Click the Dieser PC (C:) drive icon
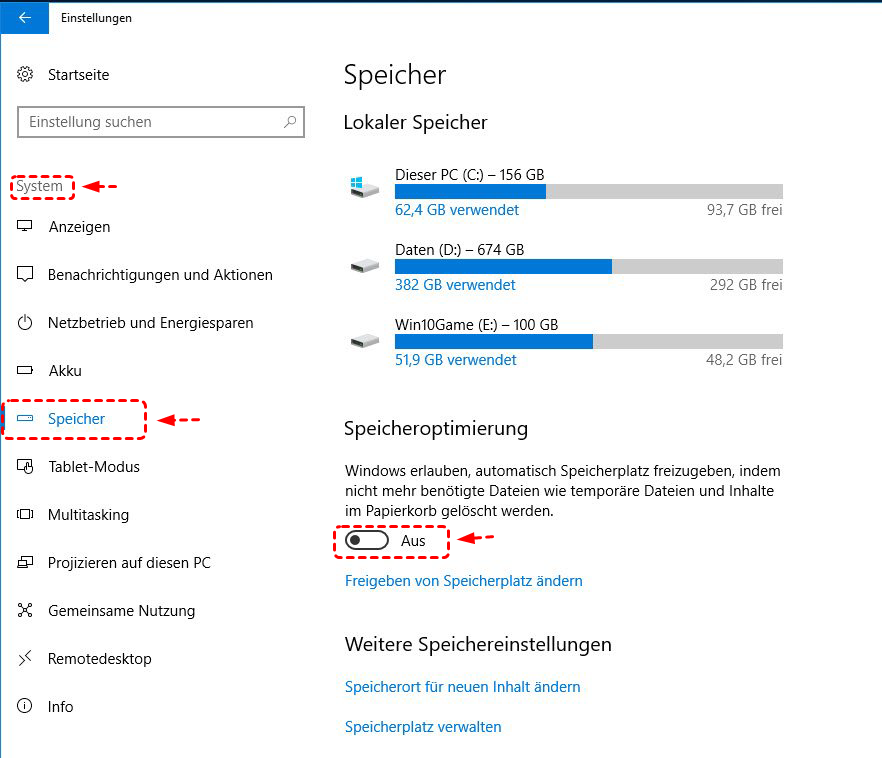The image size is (882, 758). tap(364, 187)
